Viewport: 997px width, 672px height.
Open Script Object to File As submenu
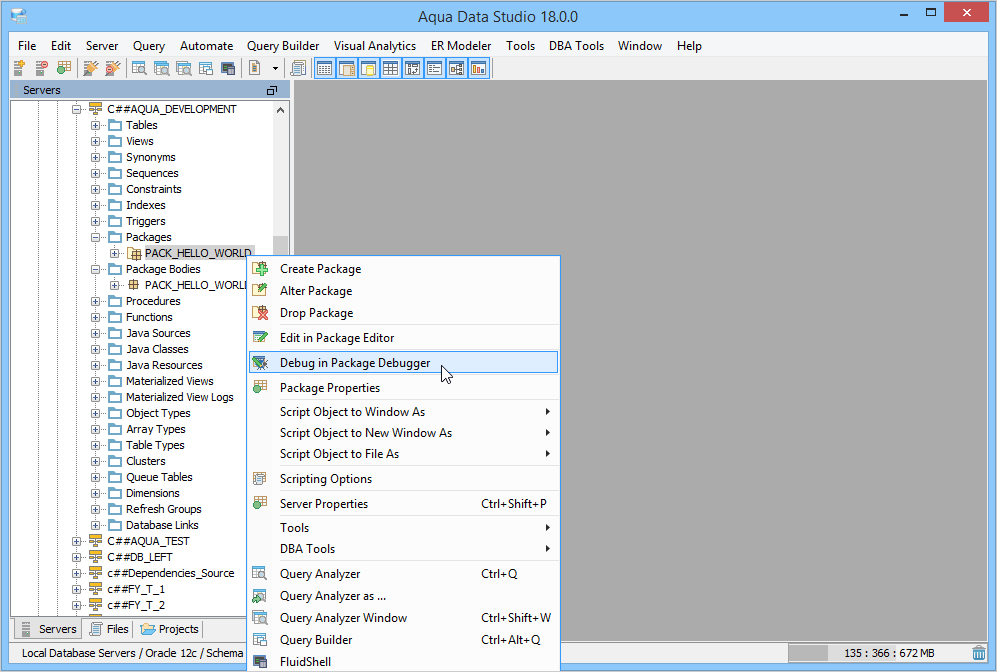404,454
